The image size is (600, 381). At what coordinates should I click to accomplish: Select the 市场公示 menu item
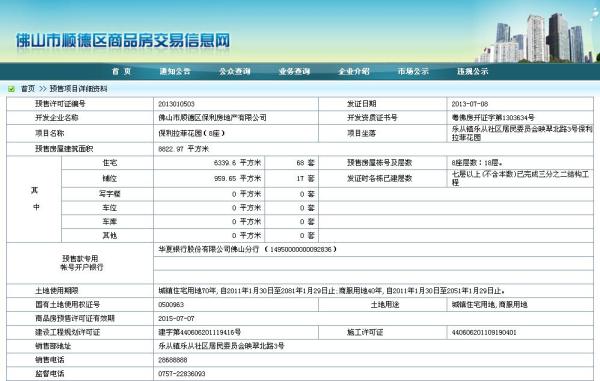[413, 71]
